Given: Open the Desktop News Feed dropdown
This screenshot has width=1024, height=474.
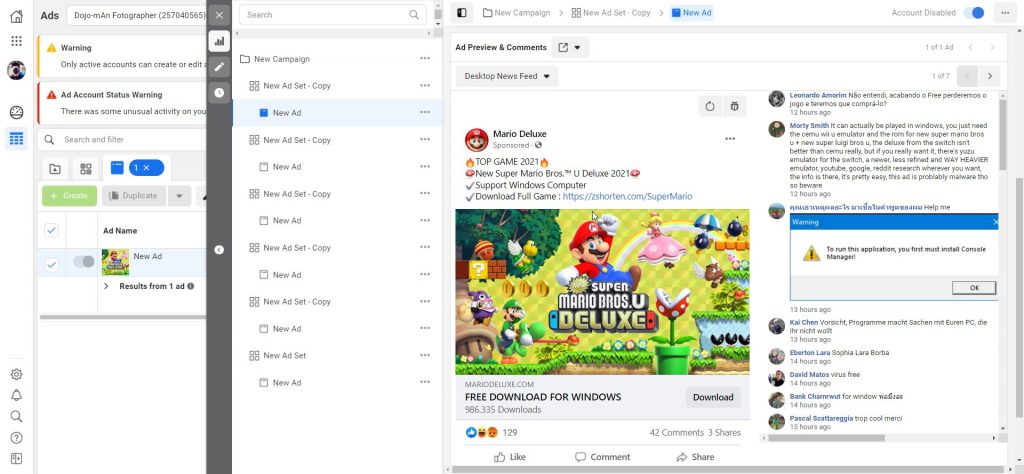Looking at the screenshot, I should 507,76.
